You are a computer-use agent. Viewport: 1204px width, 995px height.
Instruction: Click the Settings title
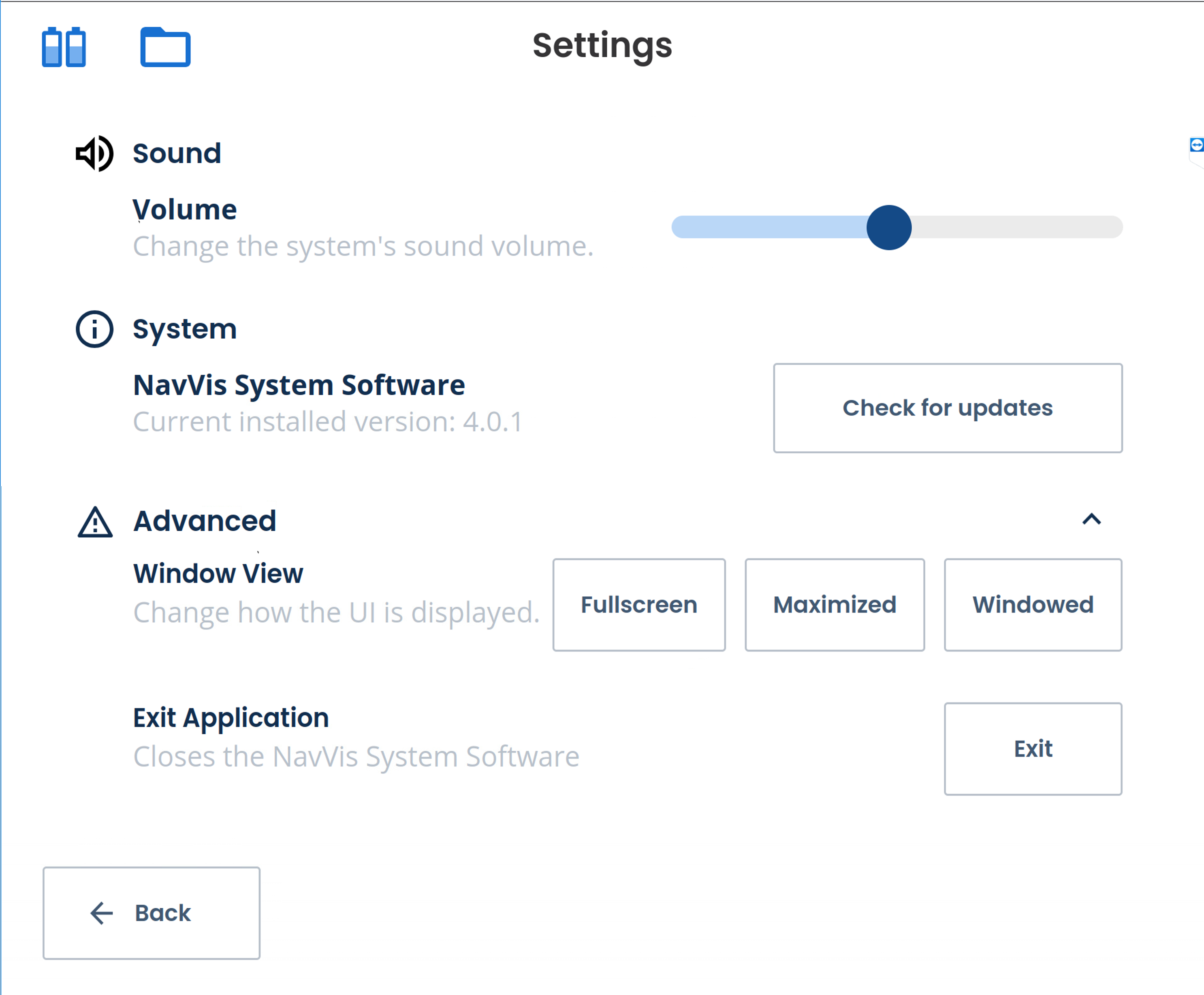coord(602,46)
